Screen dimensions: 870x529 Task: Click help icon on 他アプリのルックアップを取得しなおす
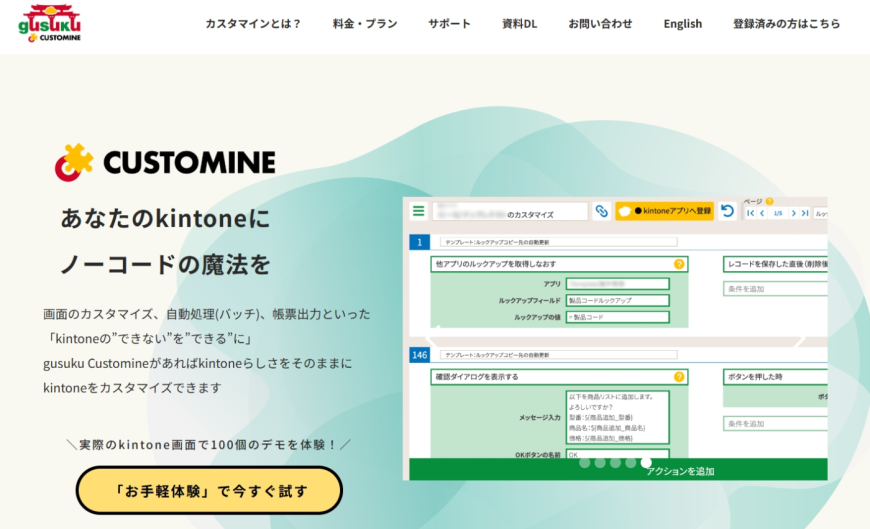pyautogui.click(x=679, y=264)
